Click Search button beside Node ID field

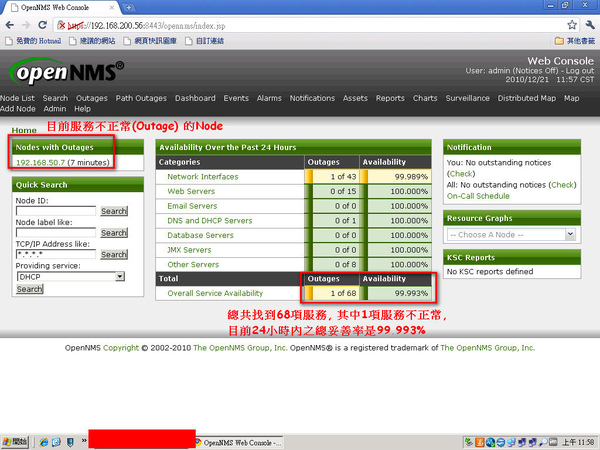[x=114, y=211]
